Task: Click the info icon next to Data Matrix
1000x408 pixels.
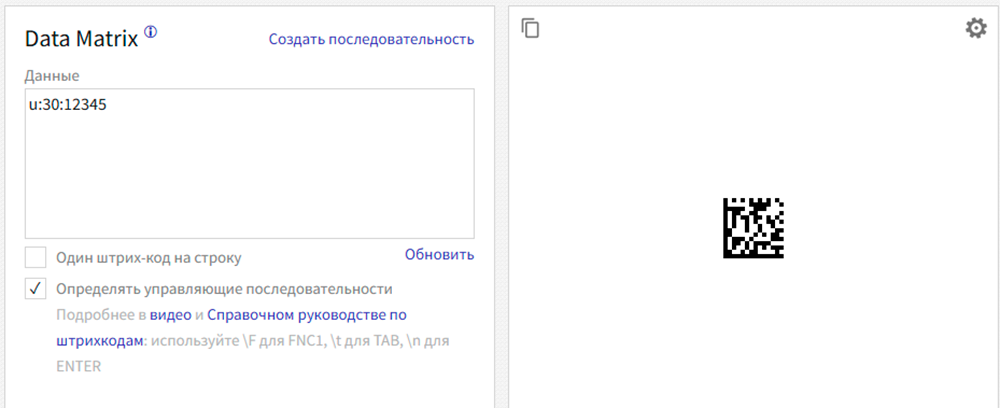Action: click(x=150, y=33)
